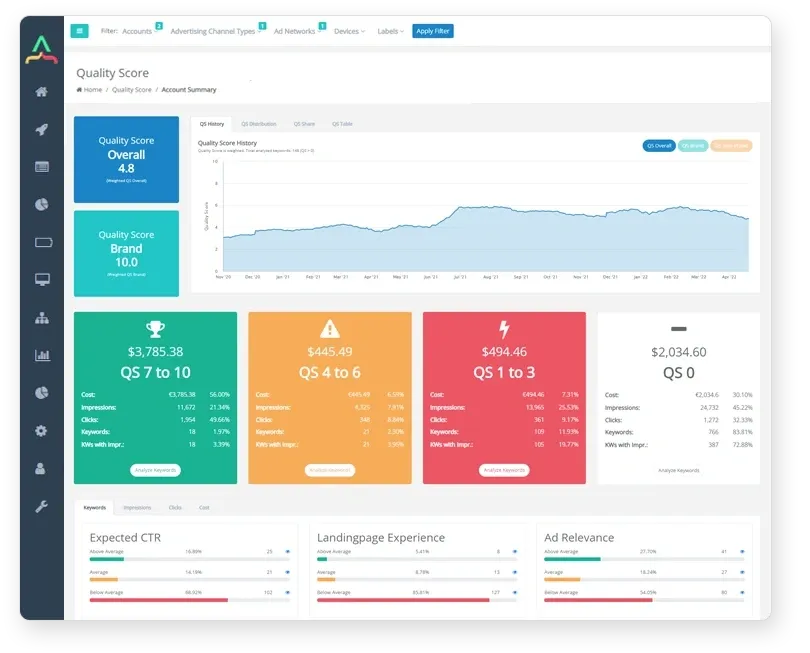Click the eye icon for Expected CTR Below Average
Viewport: 810px width, 653px height.
[288, 593]
